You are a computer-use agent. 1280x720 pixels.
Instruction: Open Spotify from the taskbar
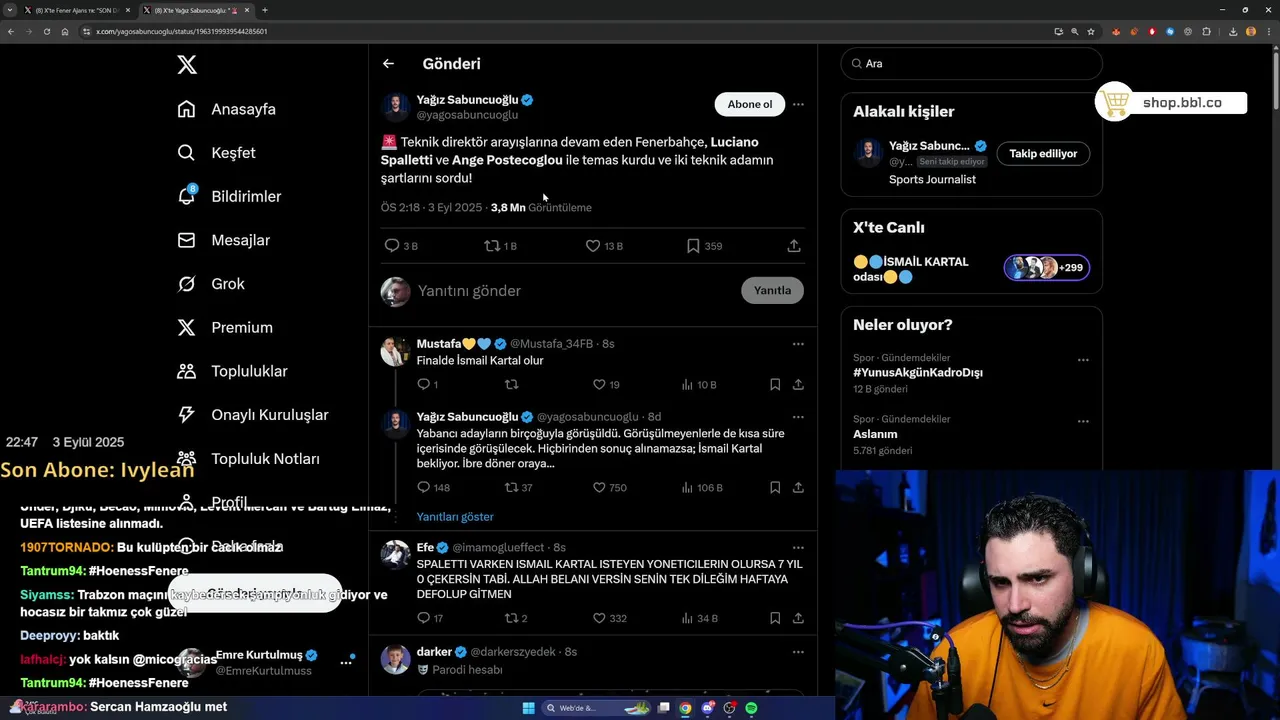coord(751,708)
